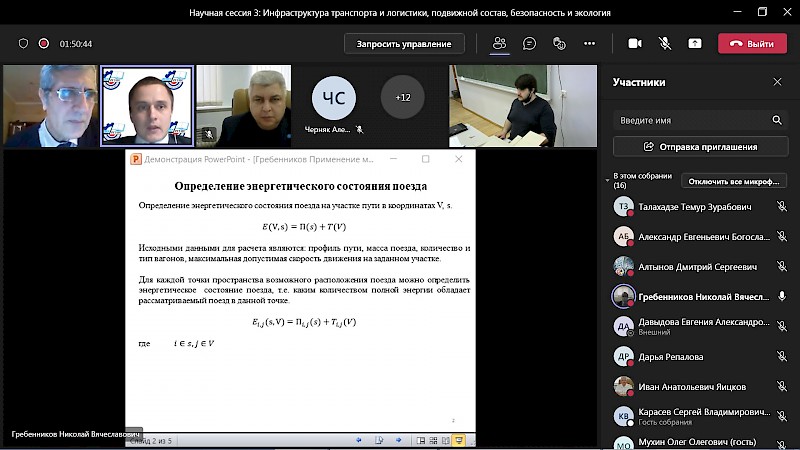800x450 pixels.
Task: Toggle your microphone mute
Action: tap(664, 43)
